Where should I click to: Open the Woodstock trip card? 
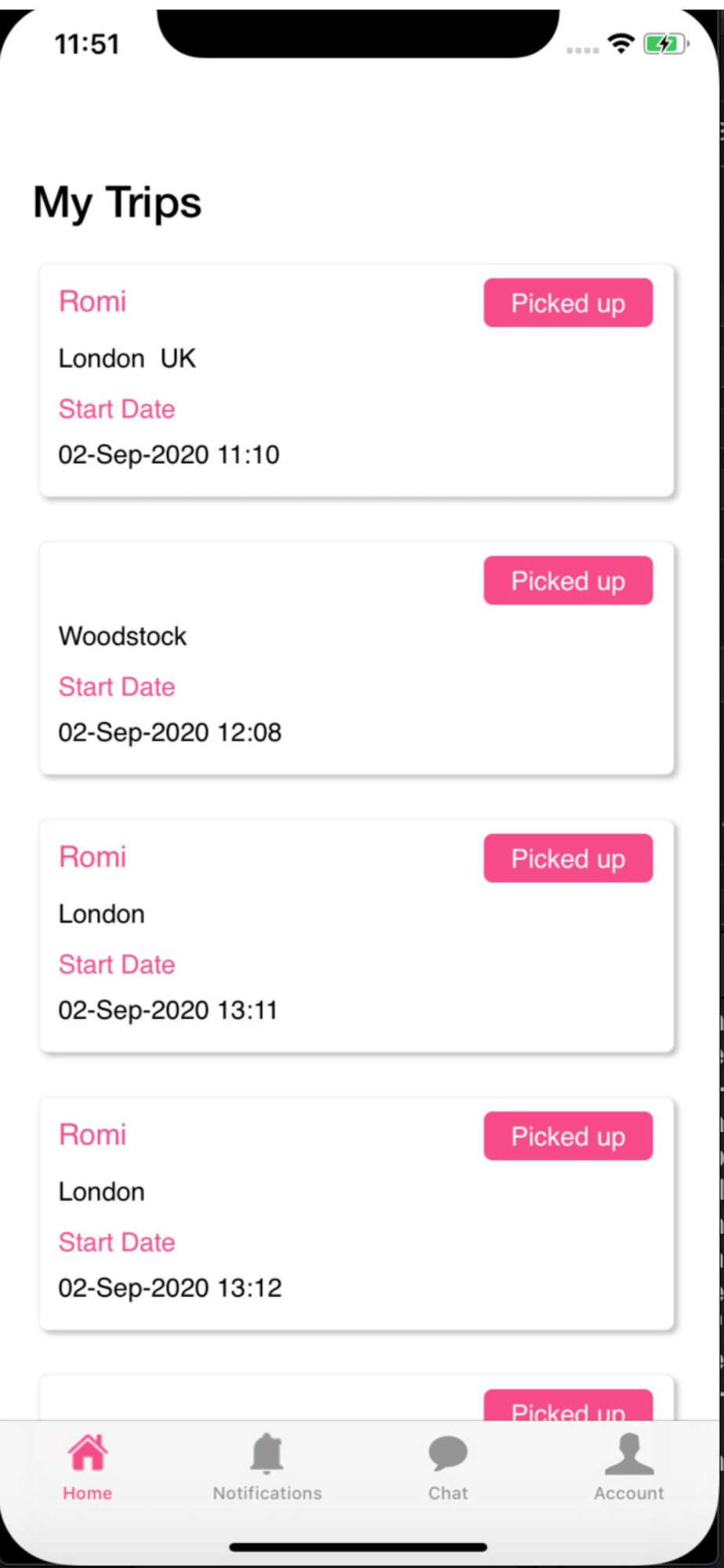pos(357,659)
